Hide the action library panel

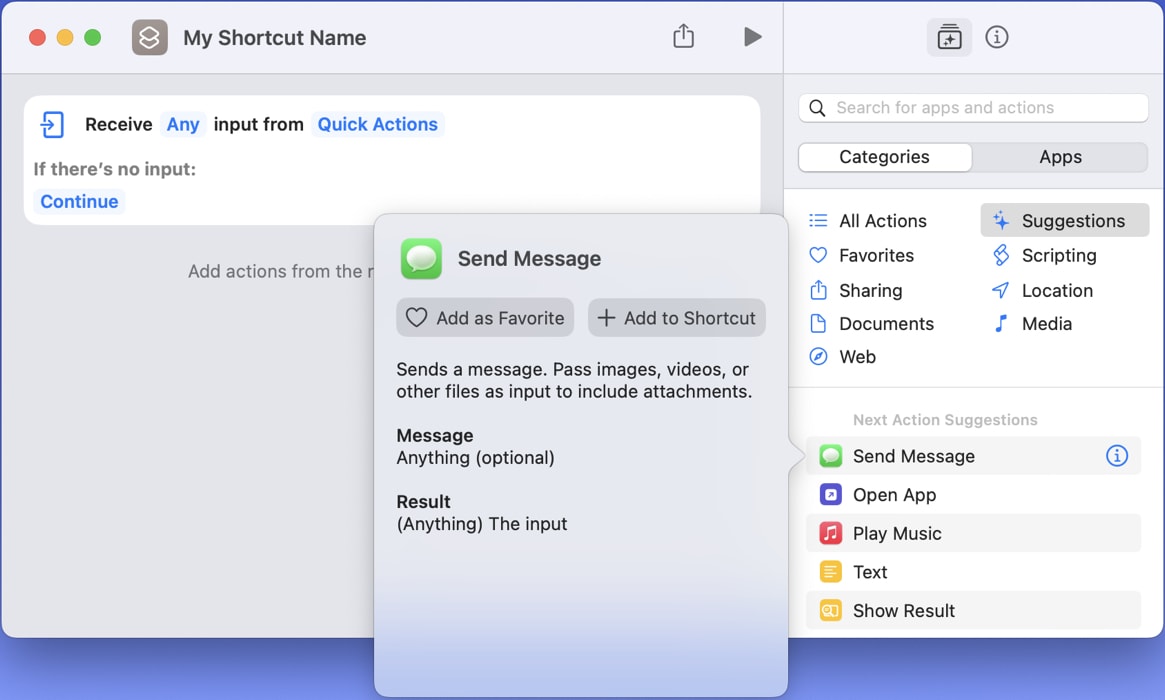click(948, 37)
